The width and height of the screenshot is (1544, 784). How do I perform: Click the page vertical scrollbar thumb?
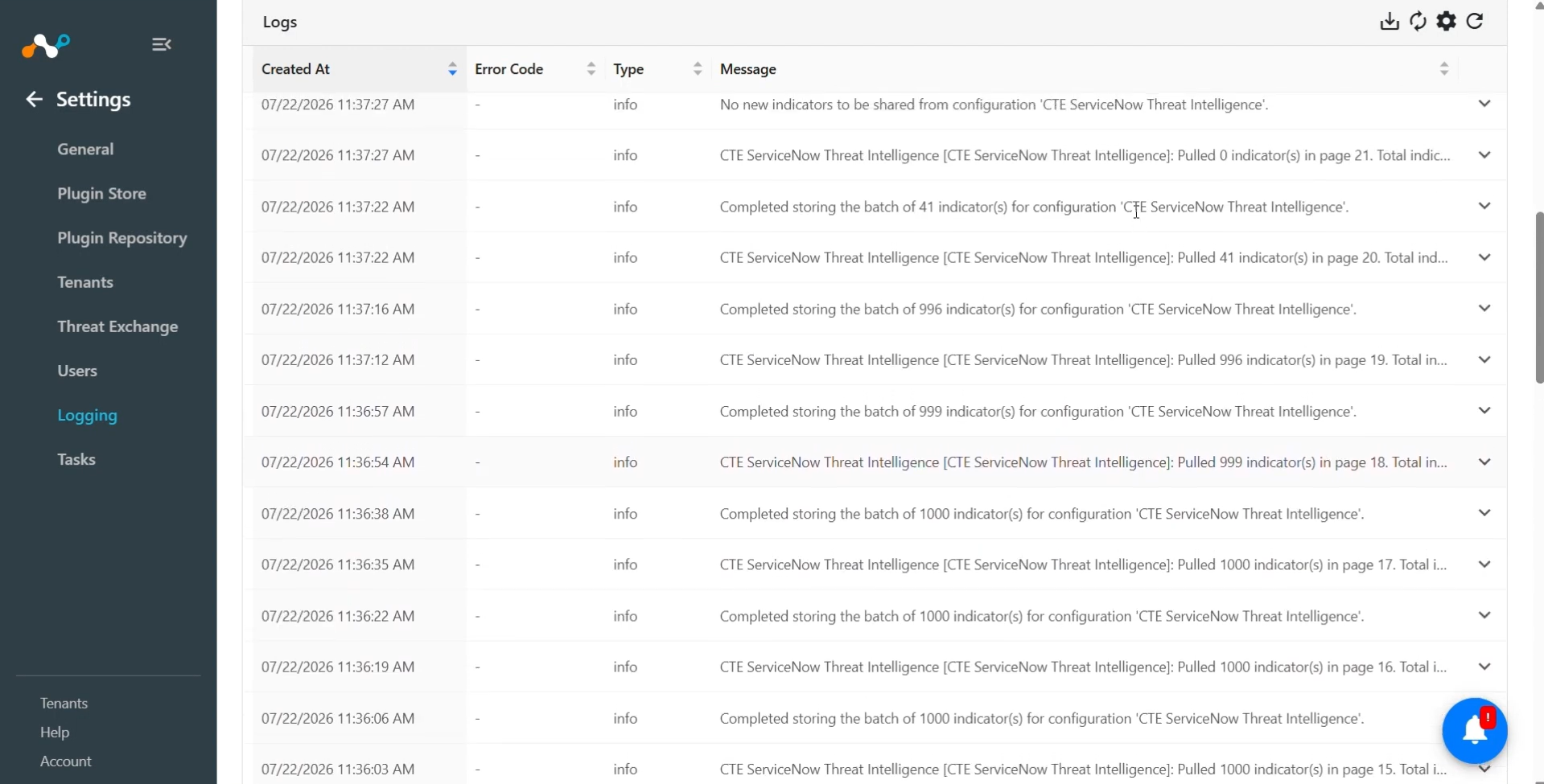pos(1539,298)
